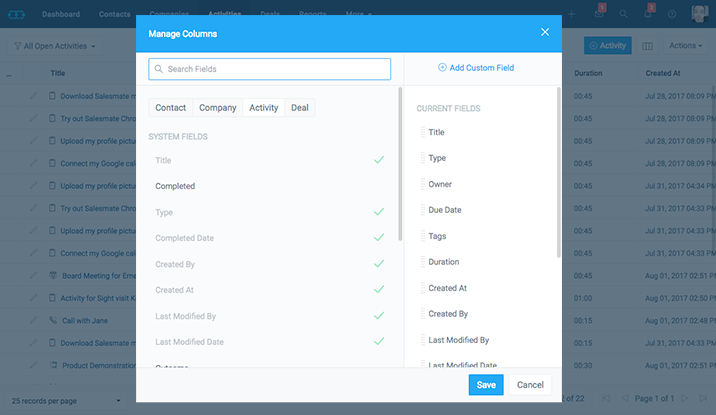The width and height of the screenshot is (716, 415).
Task: Select Due Date in the current fields list
Action: 445,210
